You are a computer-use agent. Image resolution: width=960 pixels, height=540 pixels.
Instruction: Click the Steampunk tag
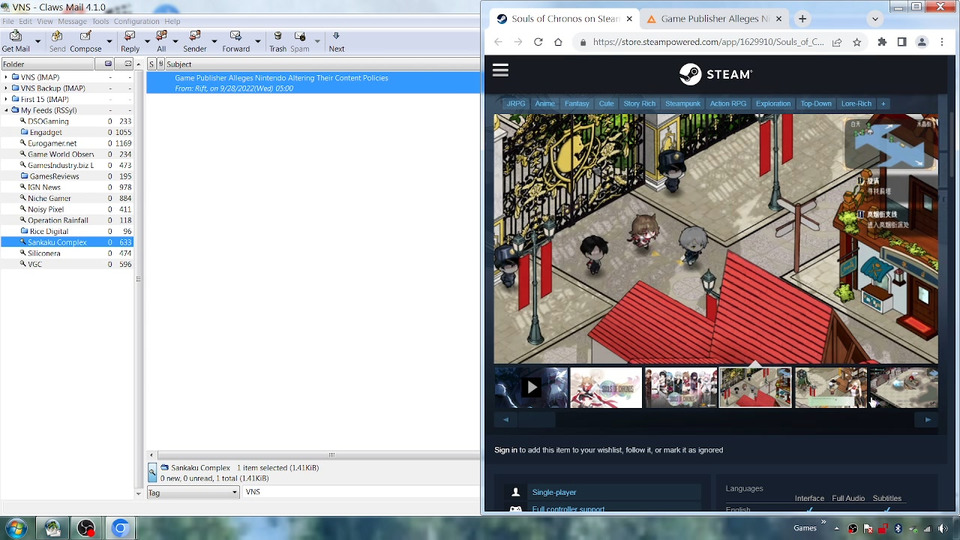683,103
